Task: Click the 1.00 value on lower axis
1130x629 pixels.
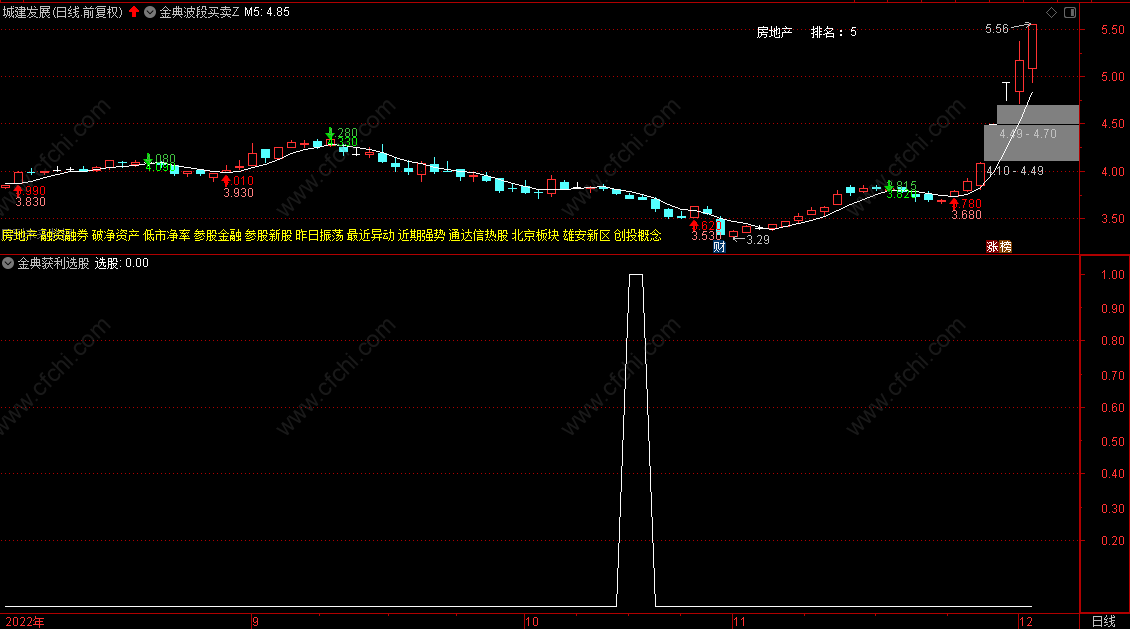Action: [x=1113, y=275]
